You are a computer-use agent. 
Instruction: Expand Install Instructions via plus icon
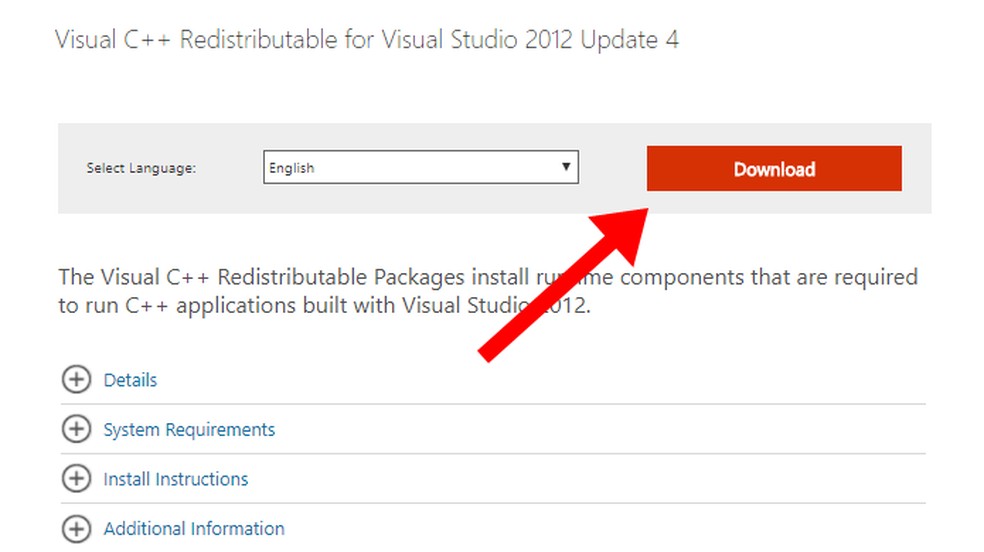(x=76, y=479)
